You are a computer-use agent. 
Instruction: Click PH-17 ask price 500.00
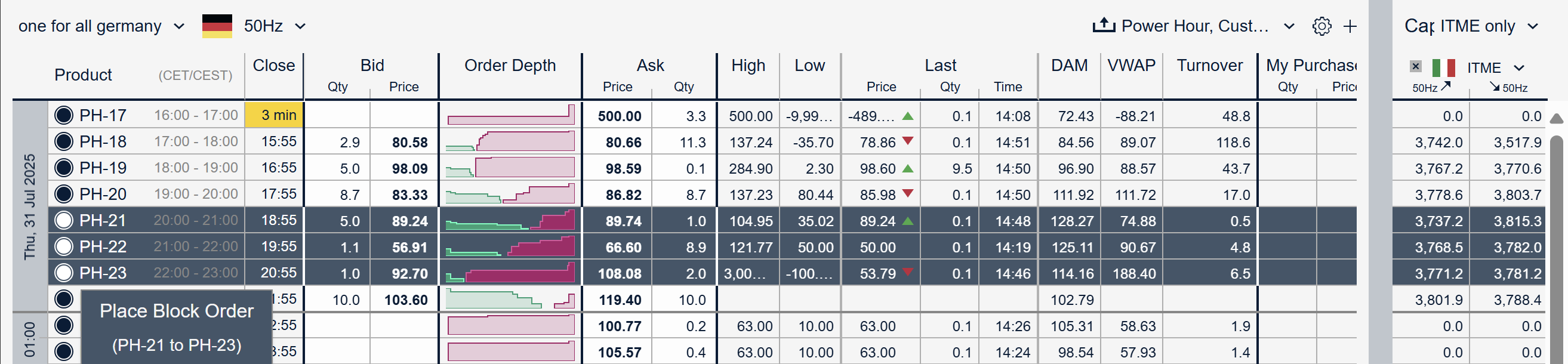pos(620,116)
